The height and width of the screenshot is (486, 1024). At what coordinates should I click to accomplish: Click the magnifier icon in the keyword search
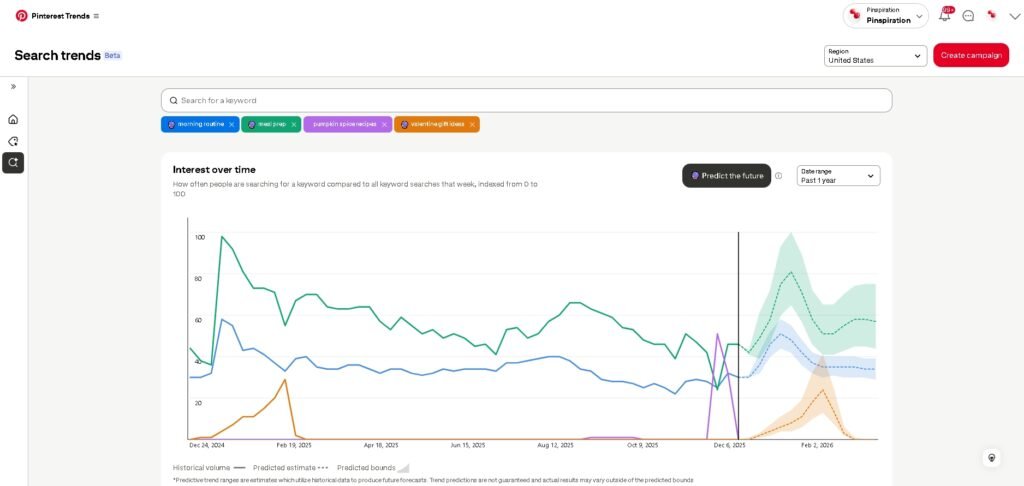173,101
